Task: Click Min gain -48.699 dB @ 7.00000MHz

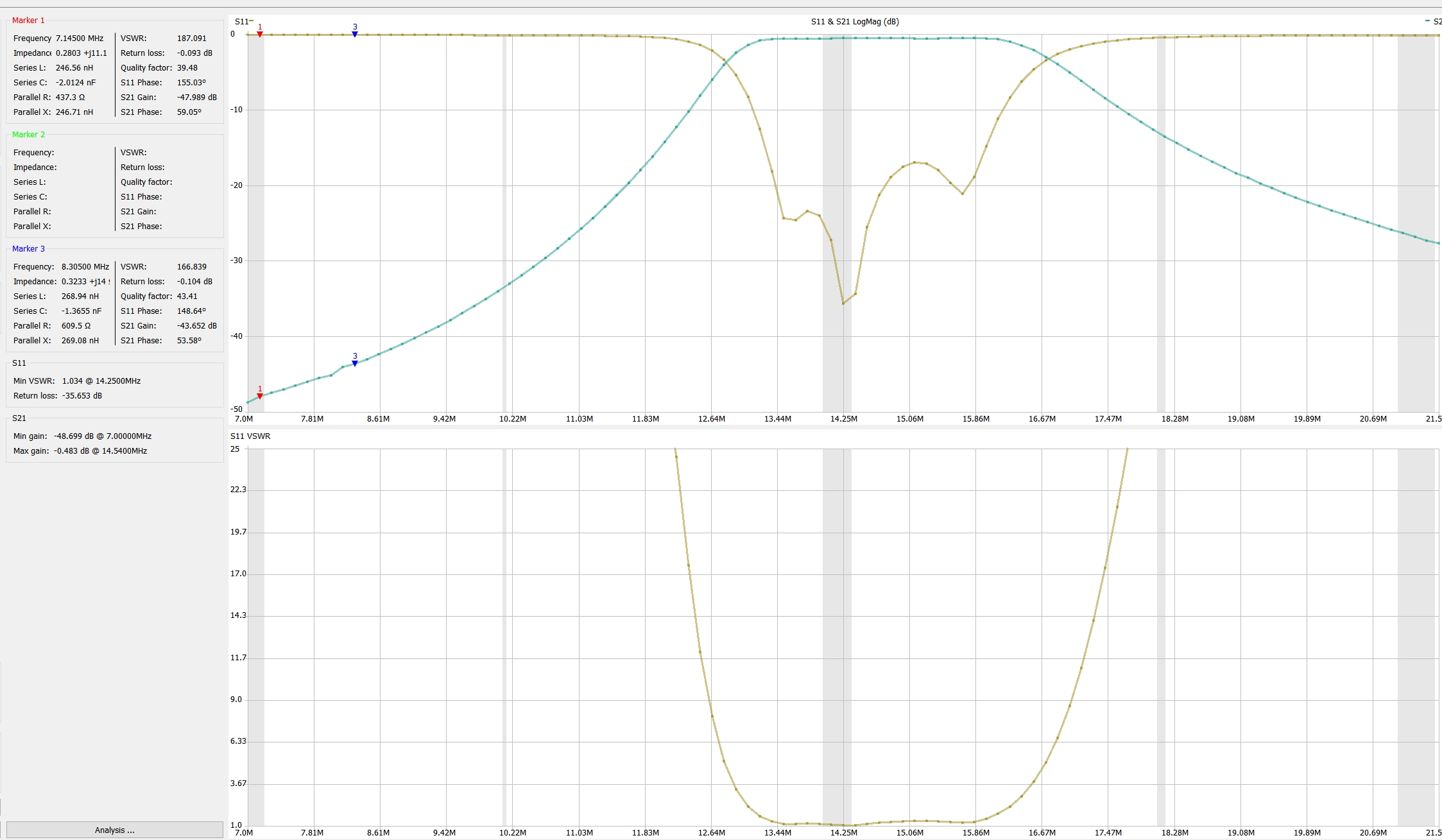Action: pyautogui.click(x=103, y=436)
